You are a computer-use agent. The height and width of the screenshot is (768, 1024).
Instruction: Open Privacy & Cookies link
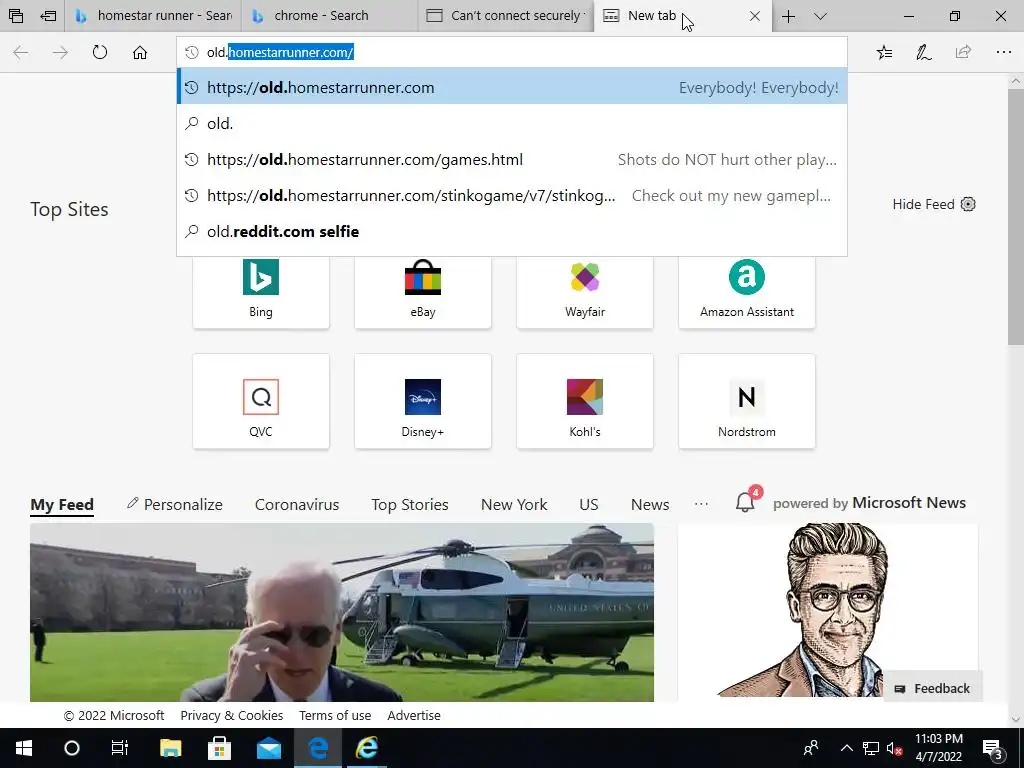(232, 716)
